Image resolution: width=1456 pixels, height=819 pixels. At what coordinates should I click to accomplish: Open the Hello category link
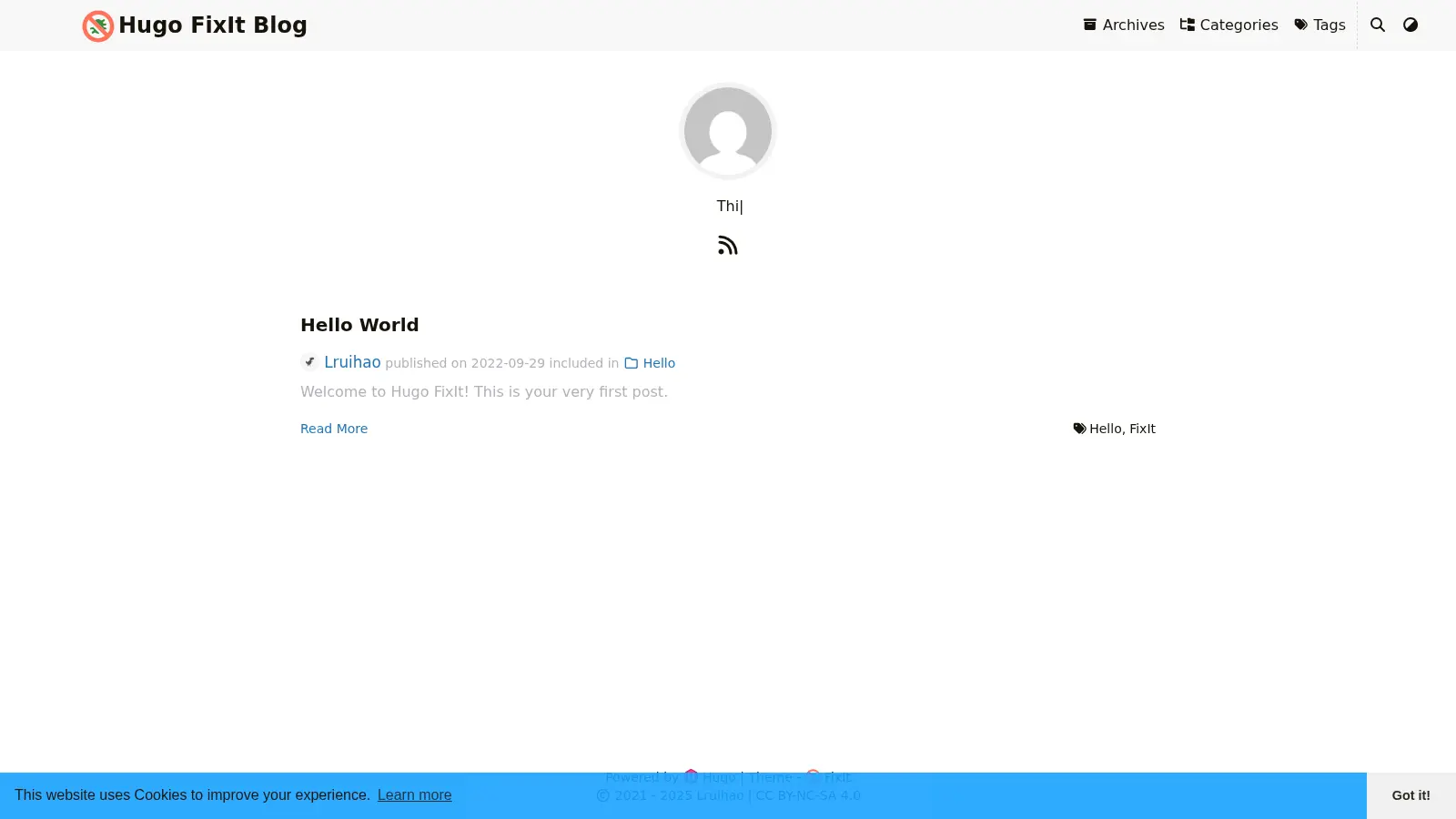pyautogui.click(x=650, y=363)
